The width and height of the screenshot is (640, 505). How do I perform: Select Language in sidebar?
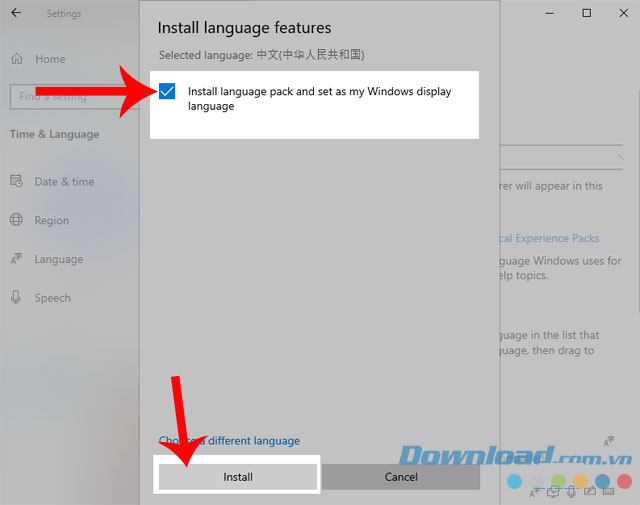59,259
